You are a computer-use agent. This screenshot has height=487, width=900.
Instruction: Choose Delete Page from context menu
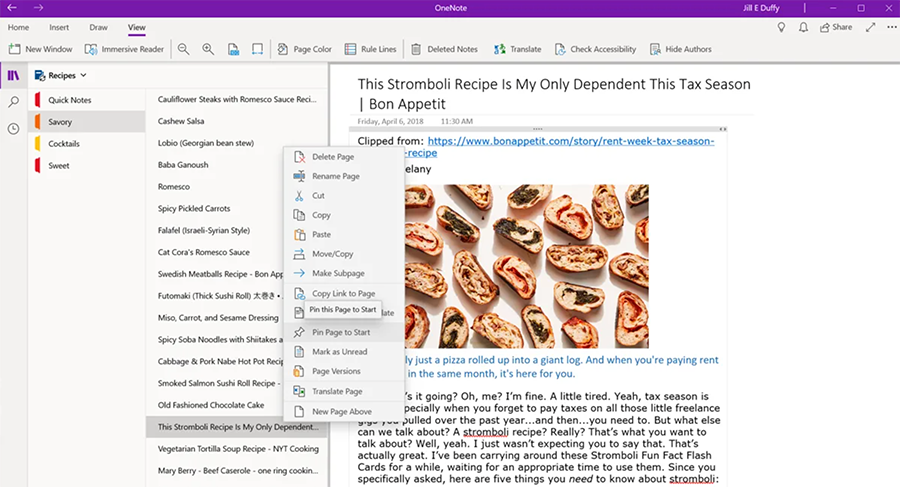pyautogui.click(x=344, y=157)
